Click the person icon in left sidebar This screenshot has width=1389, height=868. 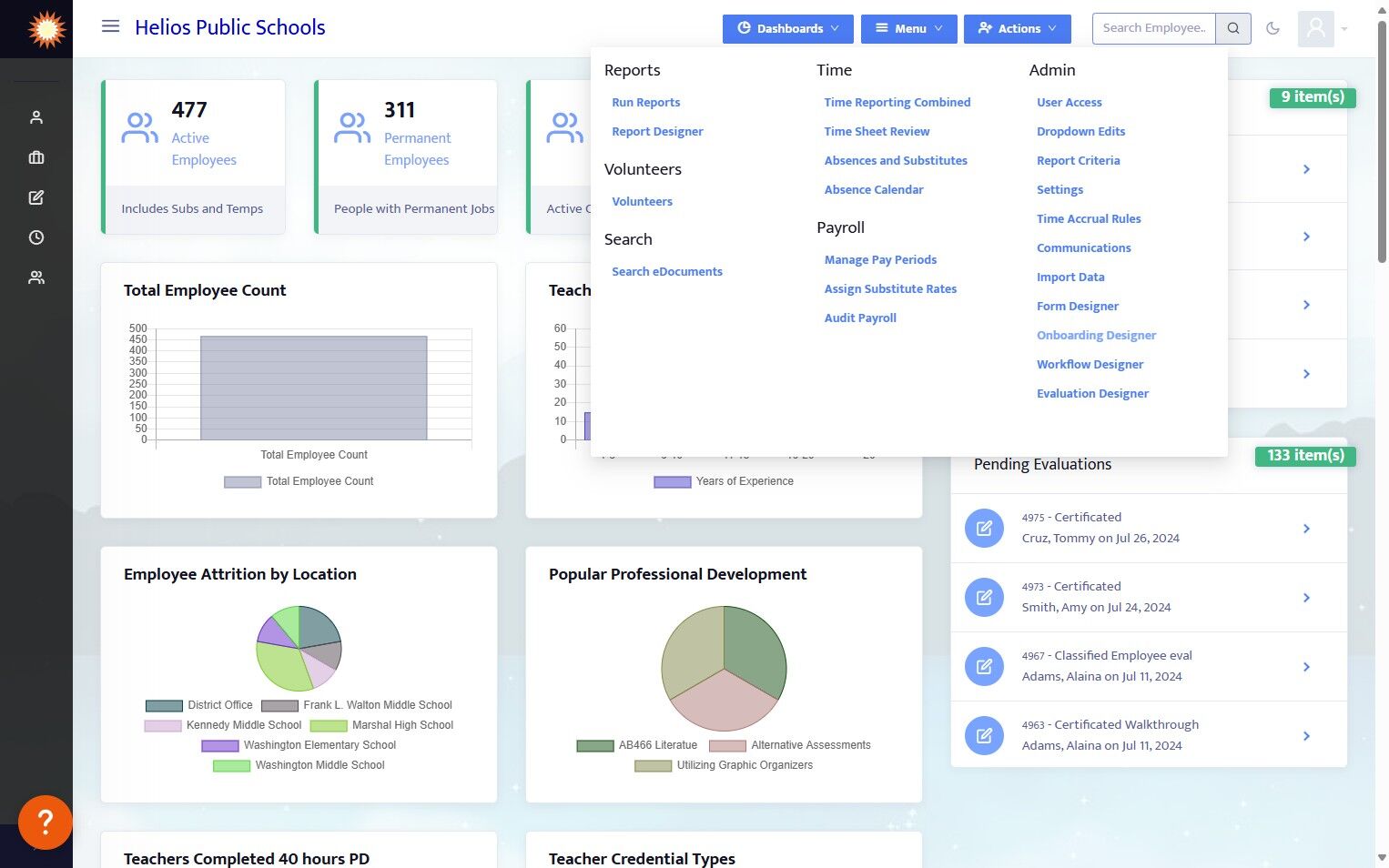click(36, 117)
